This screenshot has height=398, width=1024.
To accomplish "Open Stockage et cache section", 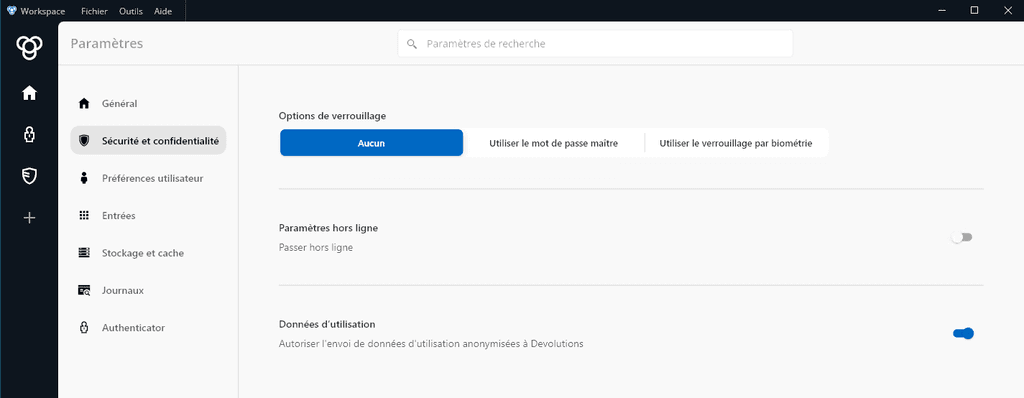I will tap(148, 253).
